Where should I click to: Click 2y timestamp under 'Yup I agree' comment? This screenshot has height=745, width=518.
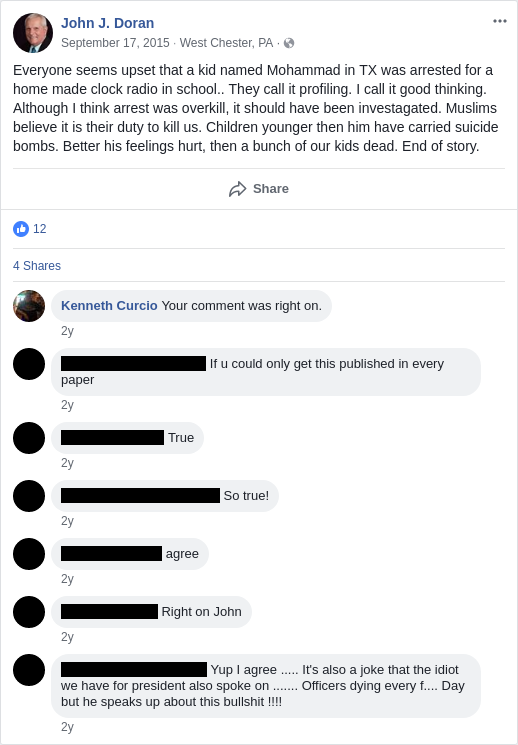(67, 727)
